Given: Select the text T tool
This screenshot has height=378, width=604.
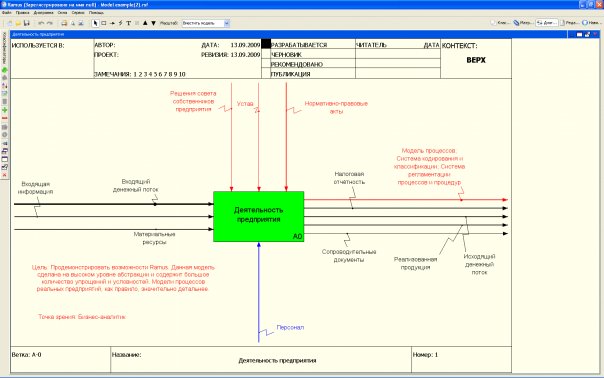Looking at the screenshot, I should [129, 23].
